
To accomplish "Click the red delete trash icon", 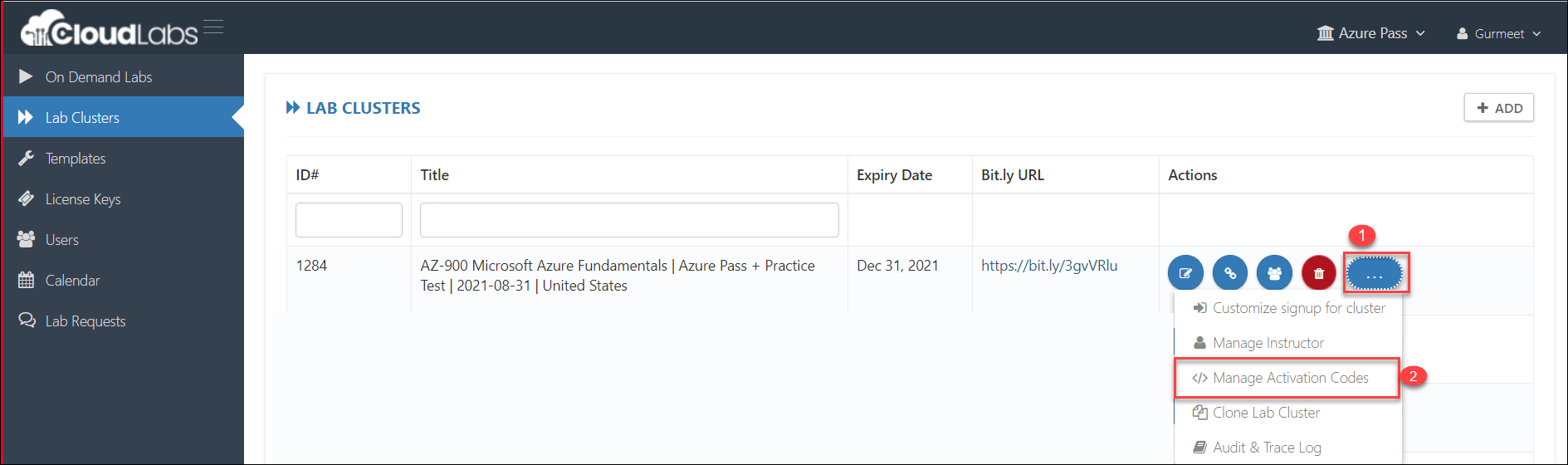I will (1319, 273).
